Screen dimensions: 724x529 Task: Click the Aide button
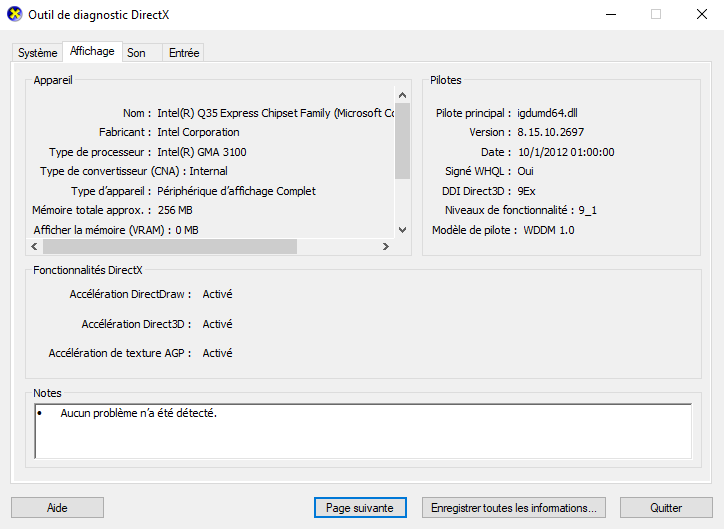click(57, 508)
